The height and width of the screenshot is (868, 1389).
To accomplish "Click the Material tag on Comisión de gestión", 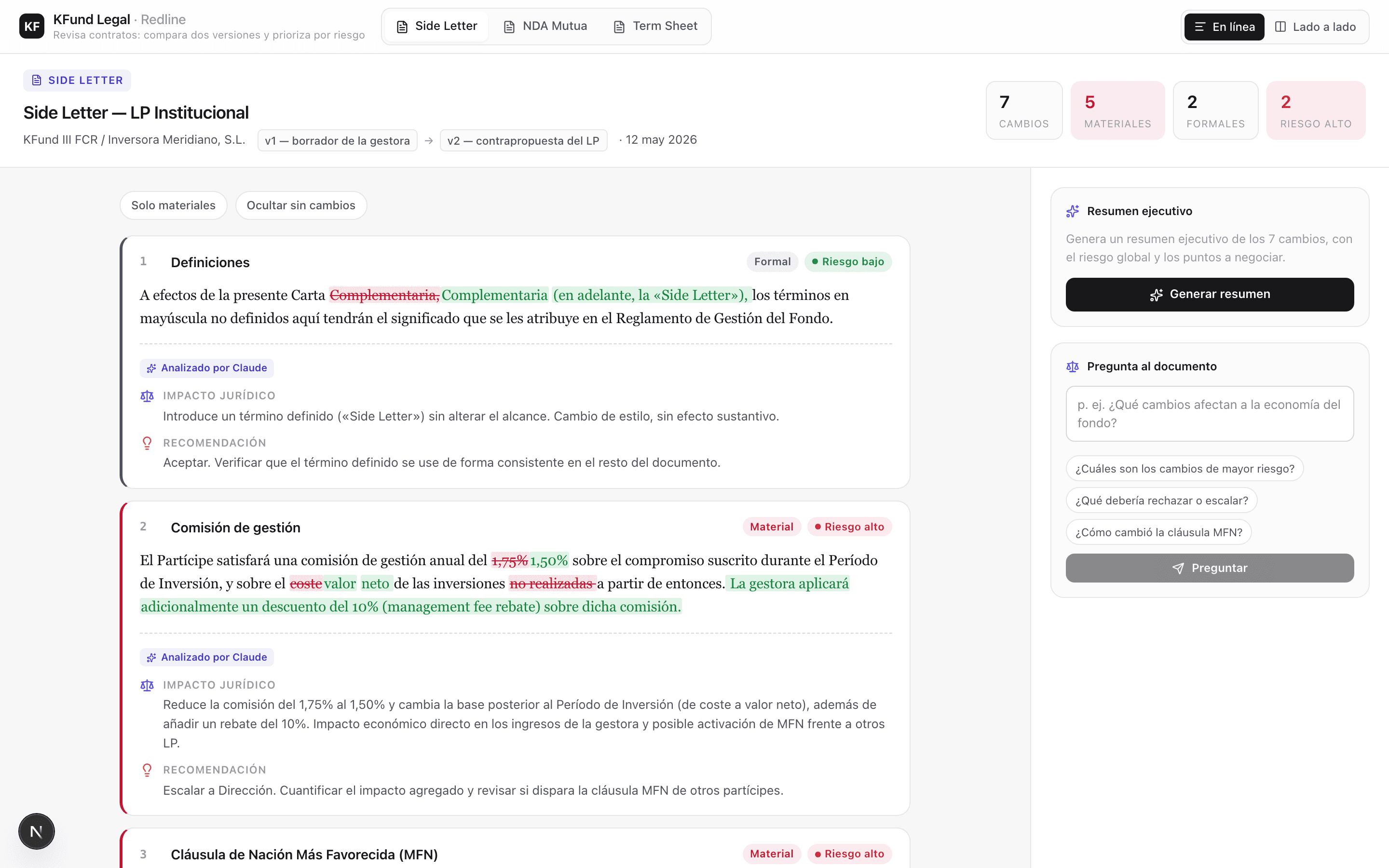I will pyautogui.click(x=771, y=527).
